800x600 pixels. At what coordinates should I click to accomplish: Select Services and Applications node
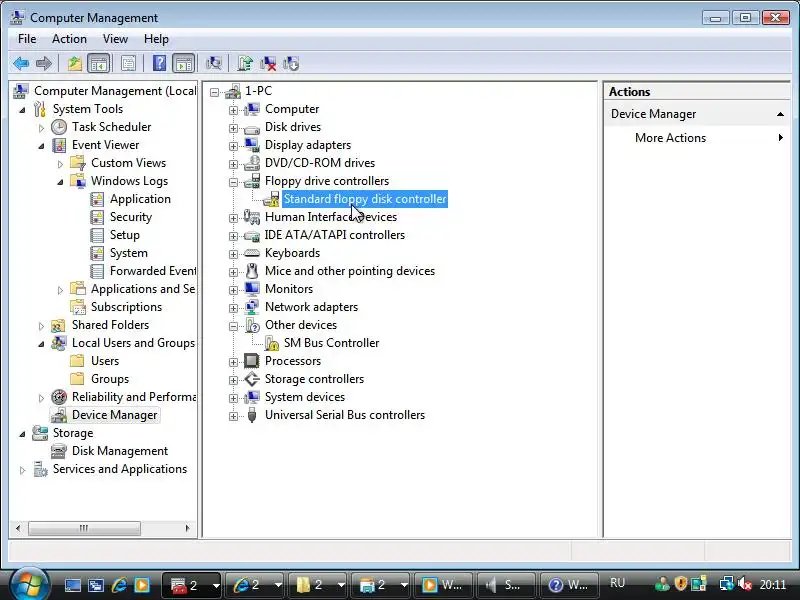coord(120,469)
